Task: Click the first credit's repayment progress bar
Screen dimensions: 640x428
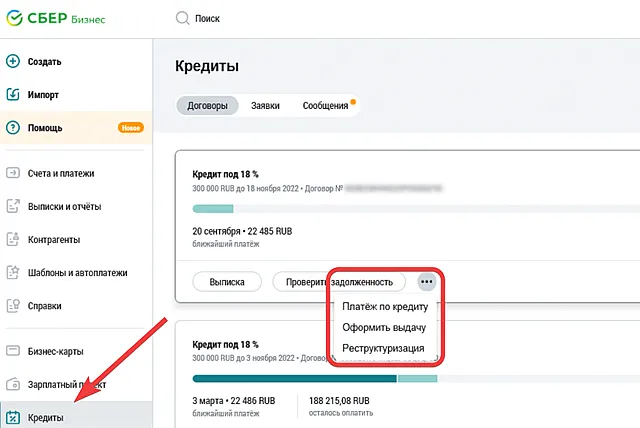Action: coord(416,209)
